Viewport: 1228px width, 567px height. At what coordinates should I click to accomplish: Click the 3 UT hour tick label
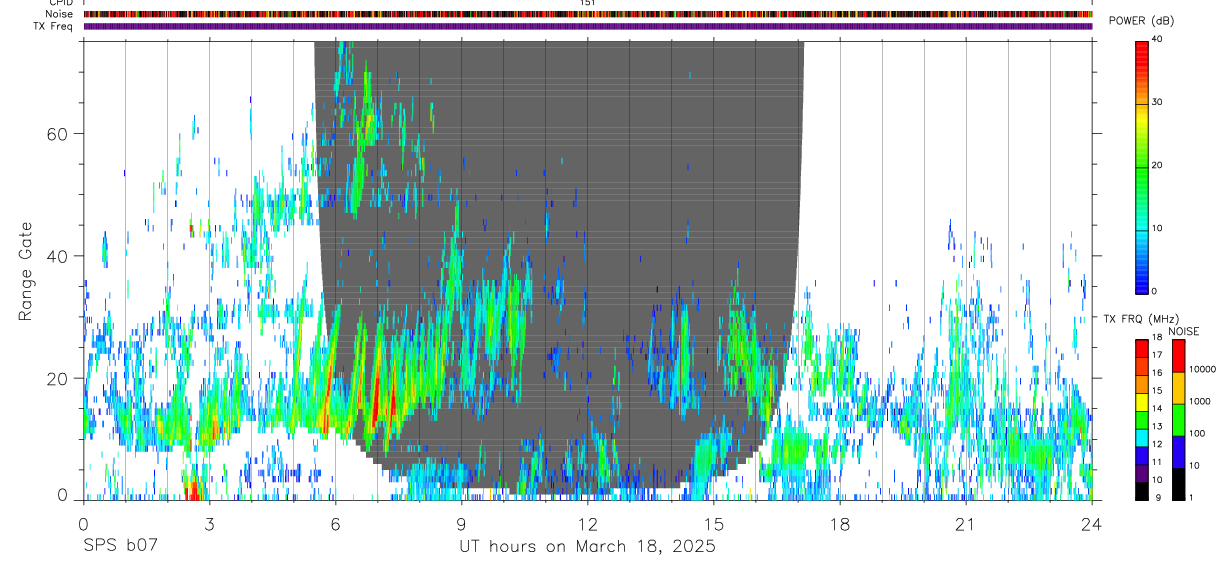(209, 524)
